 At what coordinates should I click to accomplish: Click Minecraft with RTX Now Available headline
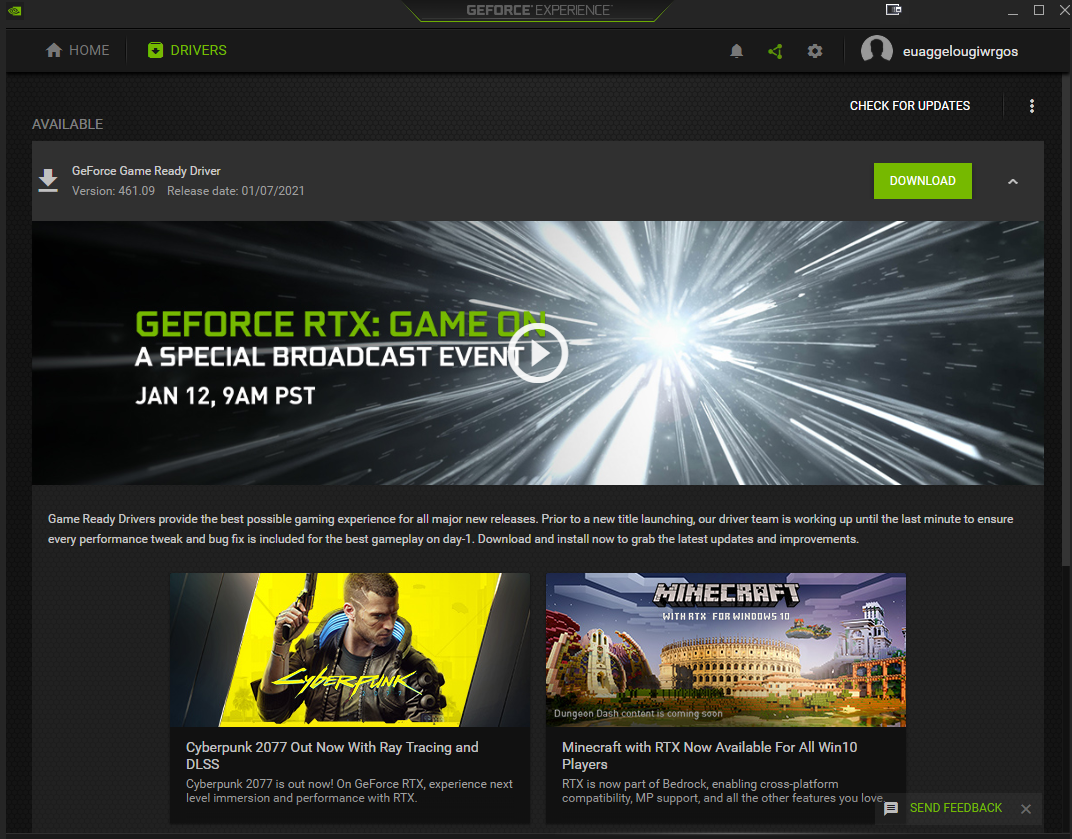tap(709, 756)
